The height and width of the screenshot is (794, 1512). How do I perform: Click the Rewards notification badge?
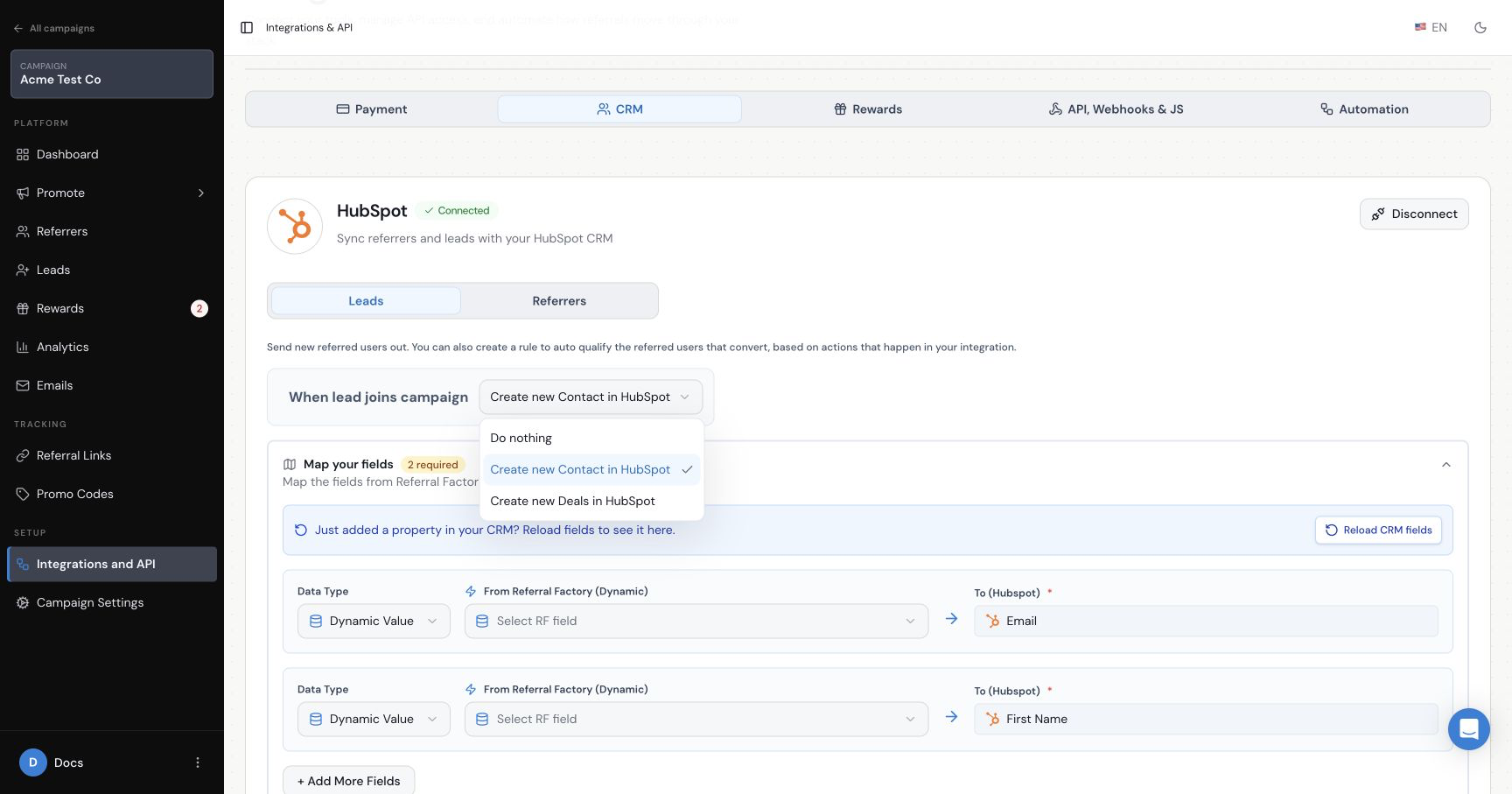pos(199,308)
